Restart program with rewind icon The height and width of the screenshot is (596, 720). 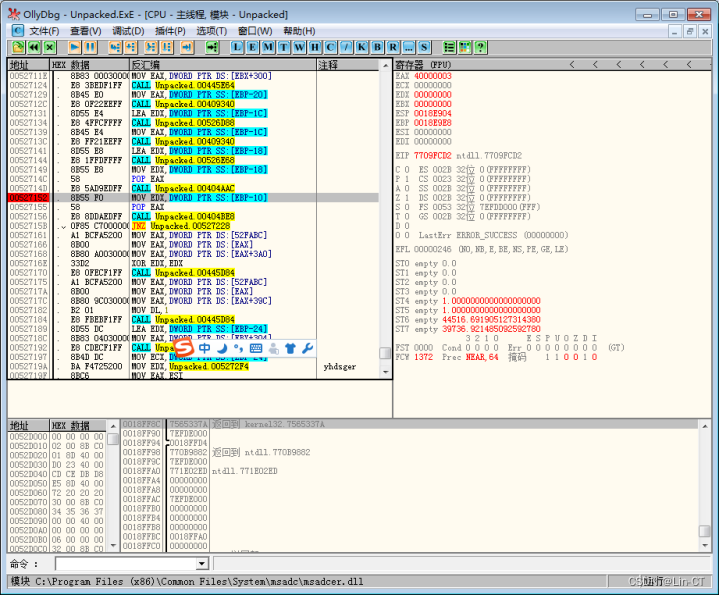pyautogui.click(x=35, y=47)
